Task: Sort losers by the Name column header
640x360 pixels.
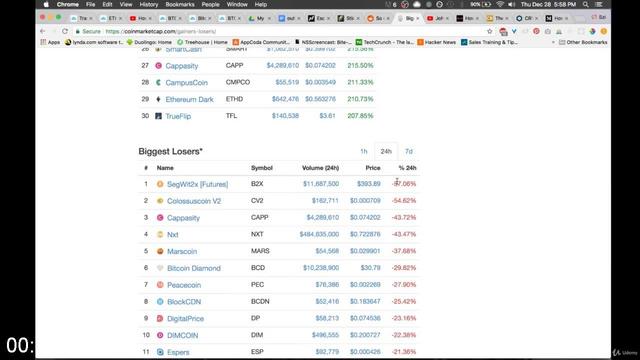Action: 165,168
